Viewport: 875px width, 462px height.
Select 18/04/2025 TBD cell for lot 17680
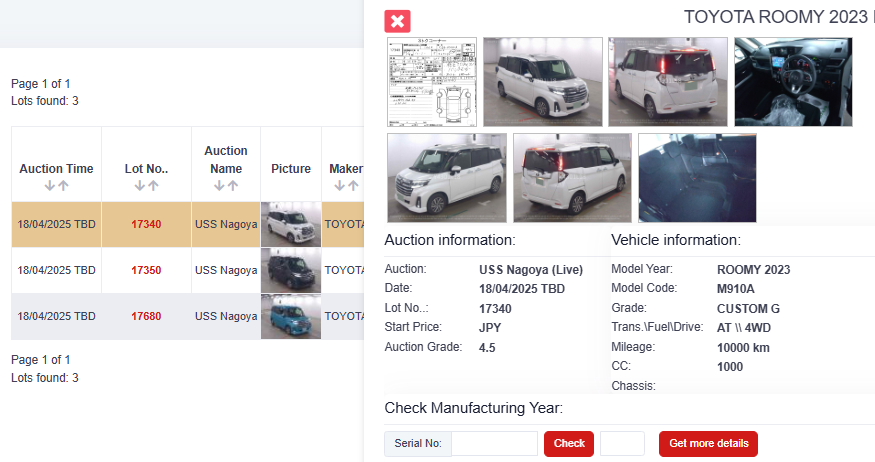[x=56, y=316]
